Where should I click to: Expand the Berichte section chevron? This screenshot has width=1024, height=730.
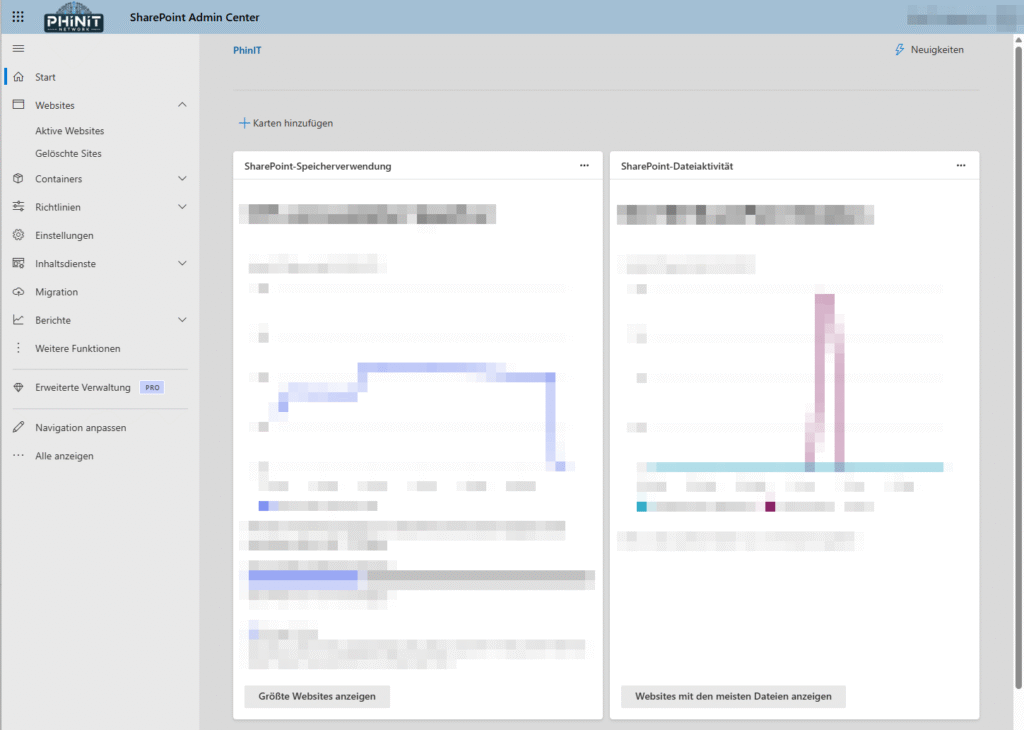point(182,320)
